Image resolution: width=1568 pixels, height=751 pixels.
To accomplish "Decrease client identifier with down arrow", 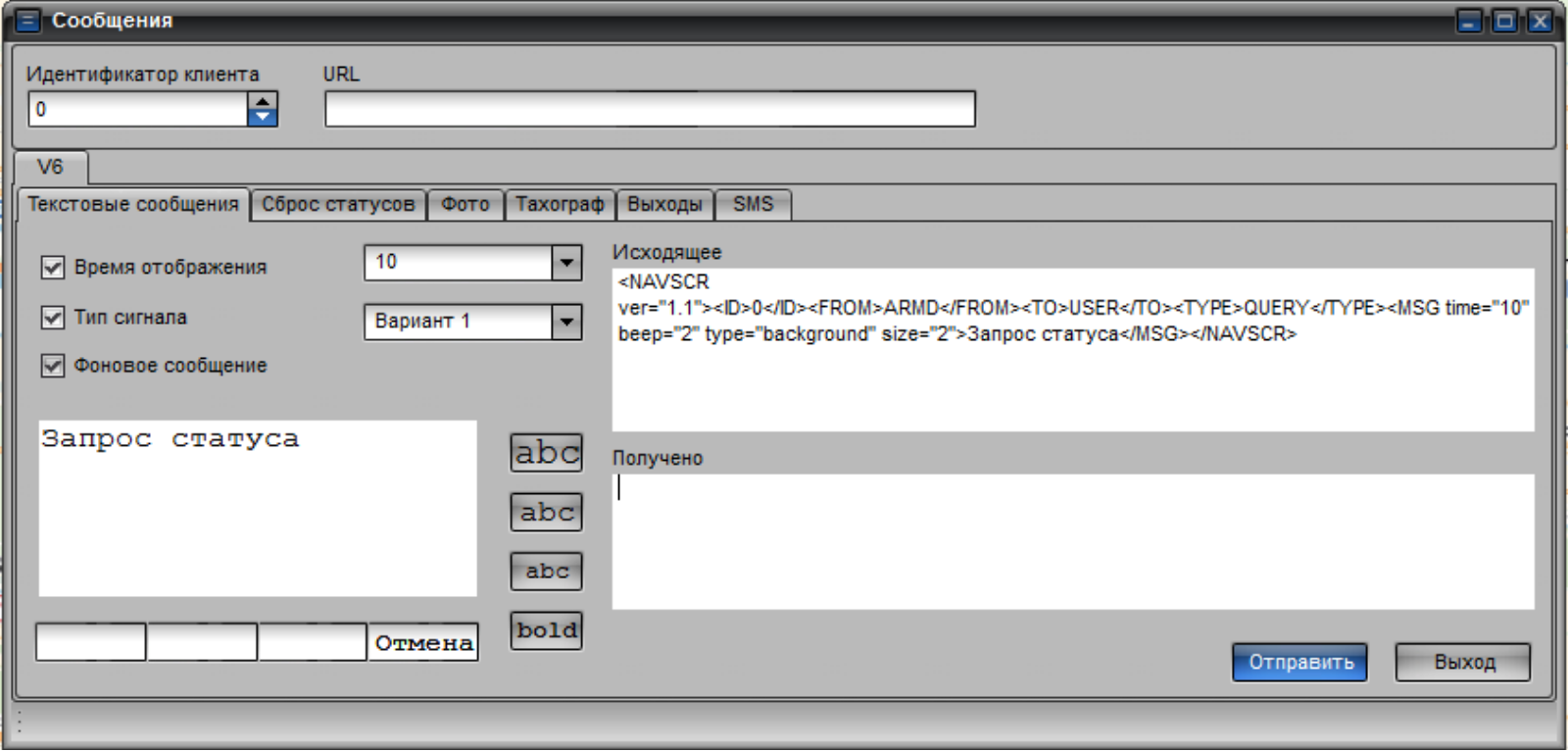I will pos(262,117).
